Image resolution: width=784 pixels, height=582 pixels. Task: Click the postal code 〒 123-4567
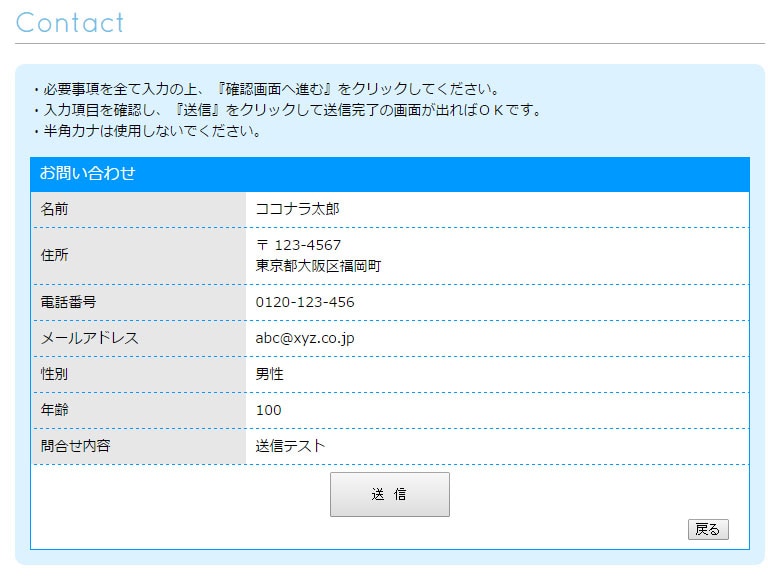point(298,245)
